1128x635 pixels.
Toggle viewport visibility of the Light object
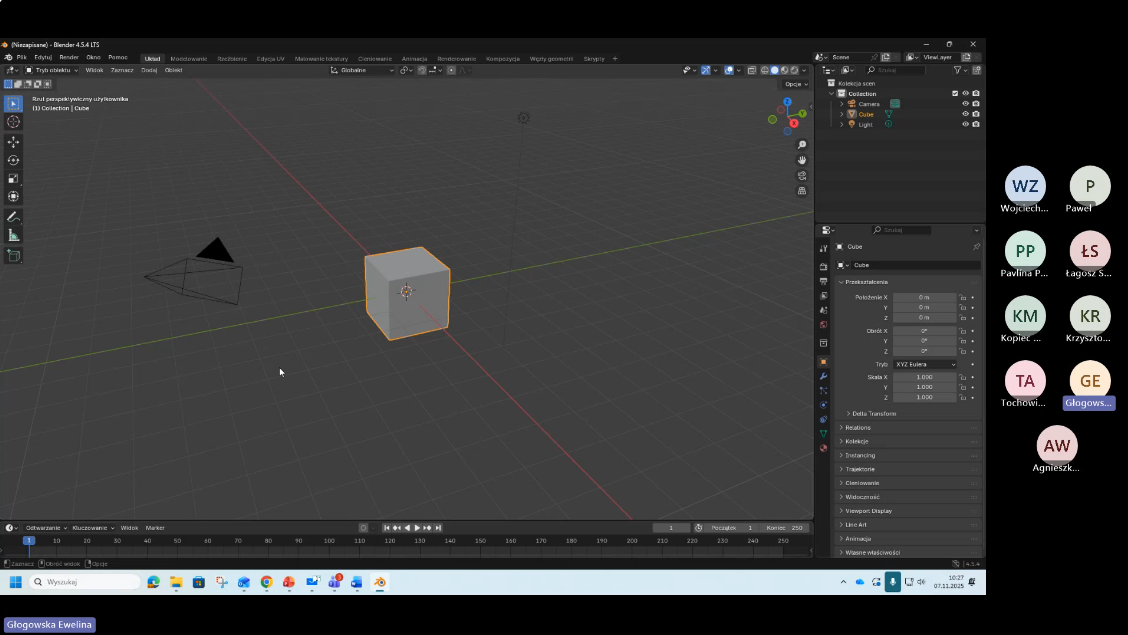coord(965,124)
